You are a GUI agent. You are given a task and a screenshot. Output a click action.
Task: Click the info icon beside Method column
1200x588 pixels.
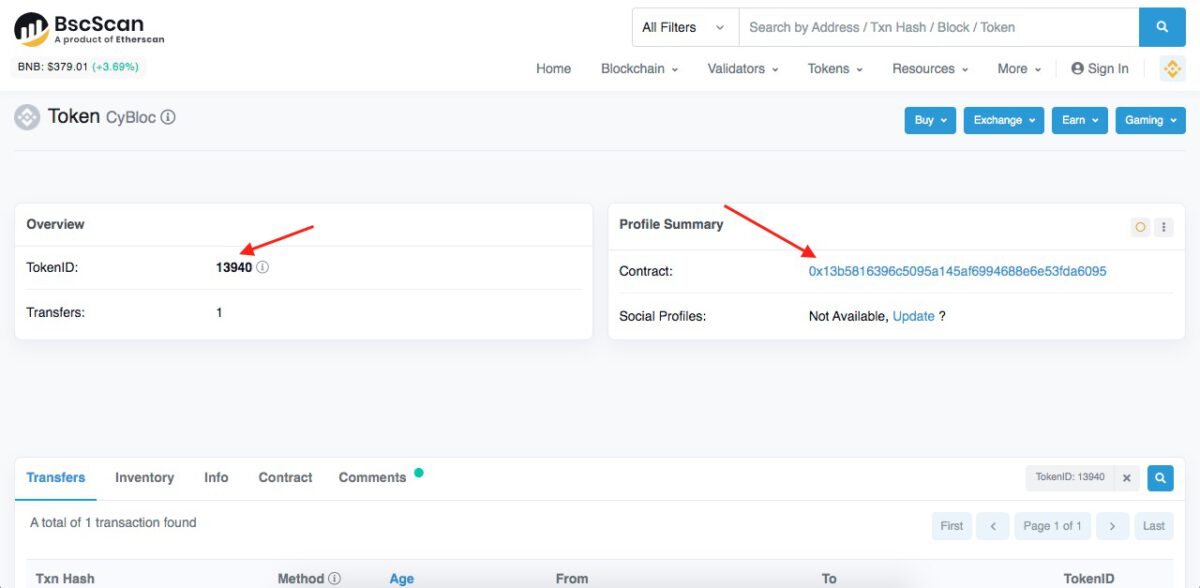pos(335,578)
